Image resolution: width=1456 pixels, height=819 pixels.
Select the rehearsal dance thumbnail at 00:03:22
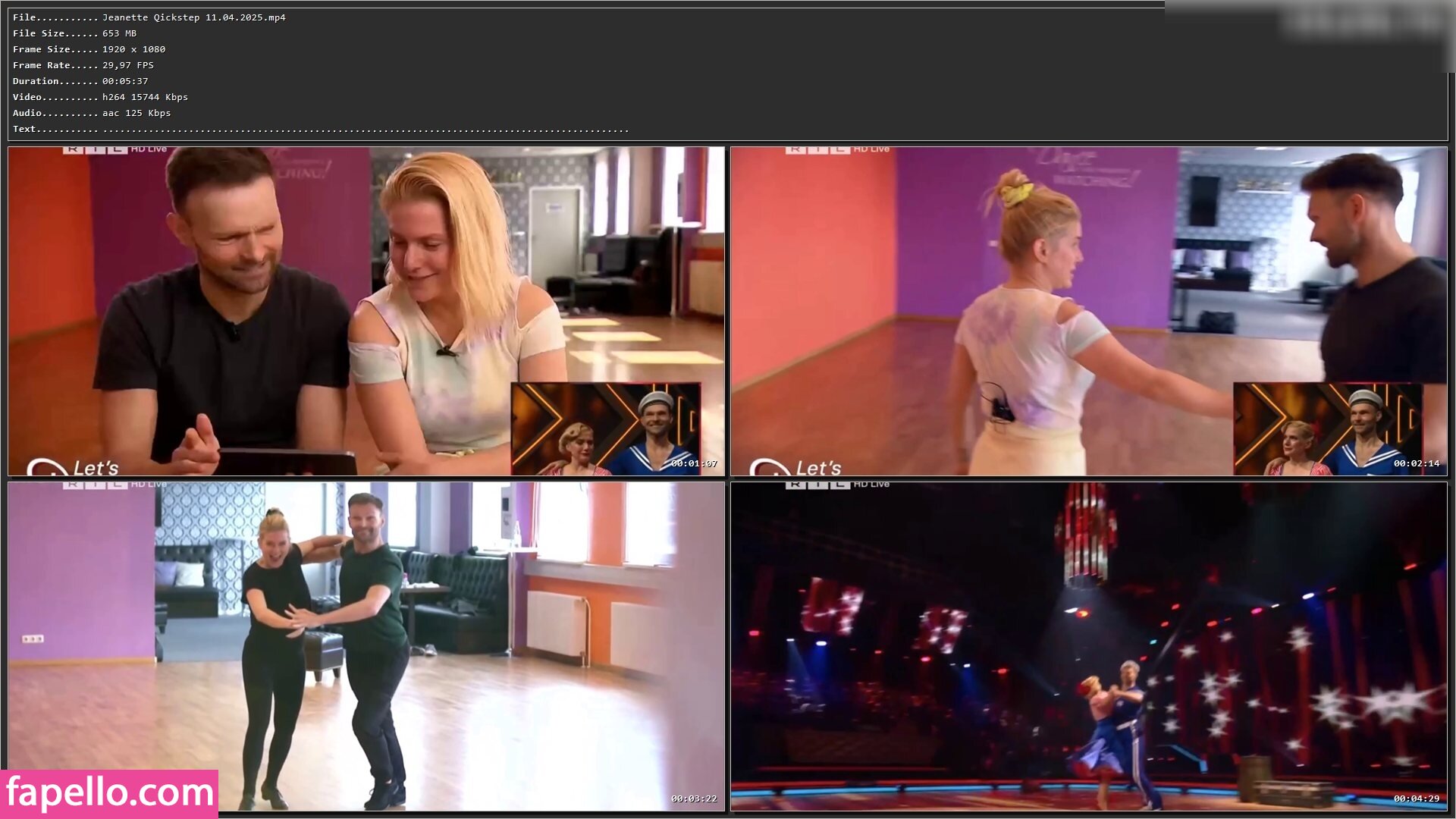(366, 646)
